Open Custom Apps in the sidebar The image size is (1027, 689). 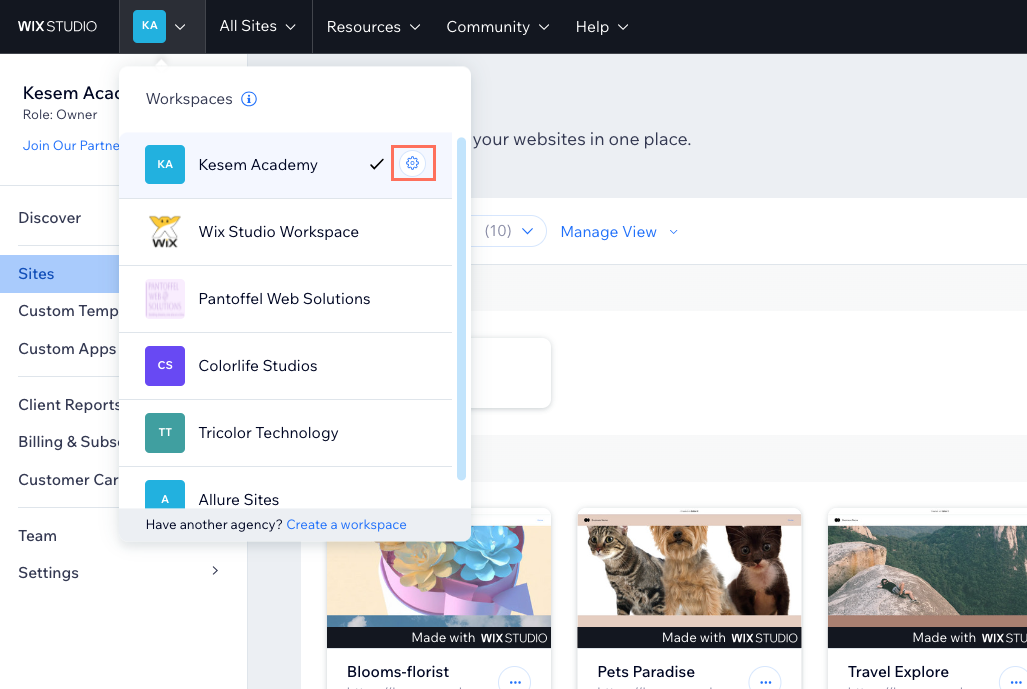67,348
